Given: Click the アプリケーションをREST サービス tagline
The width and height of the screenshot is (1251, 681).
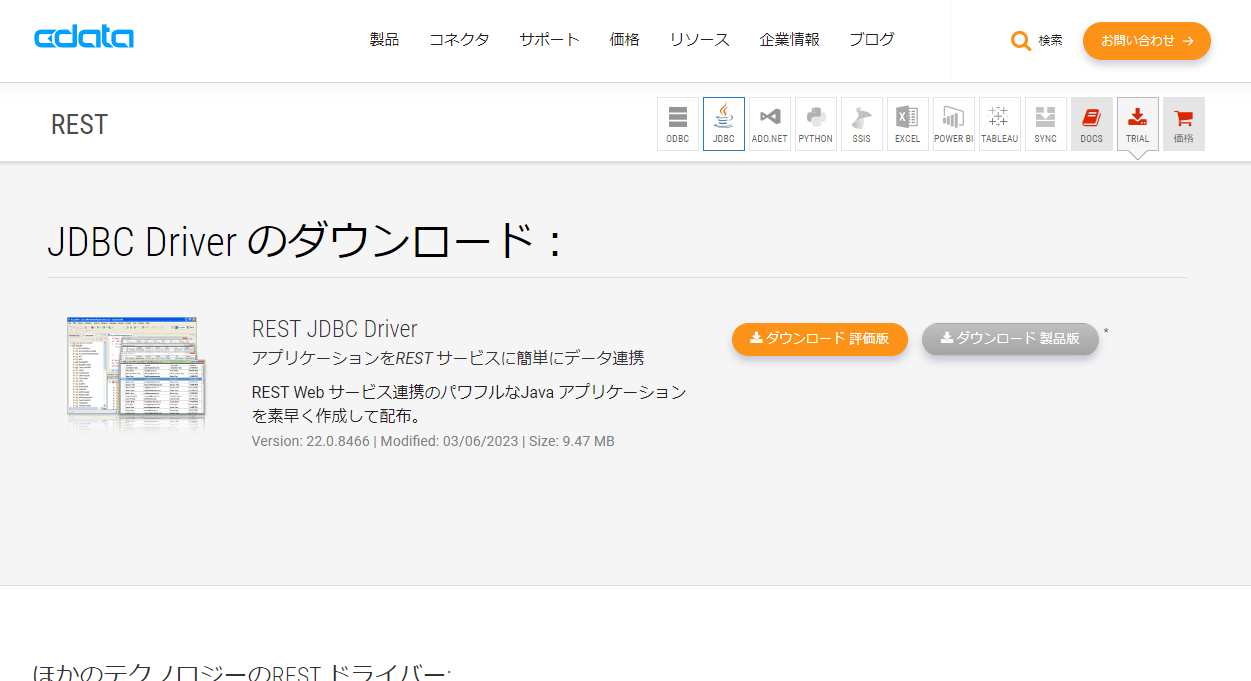Looking at the screenshot, I should coord(447,358).
